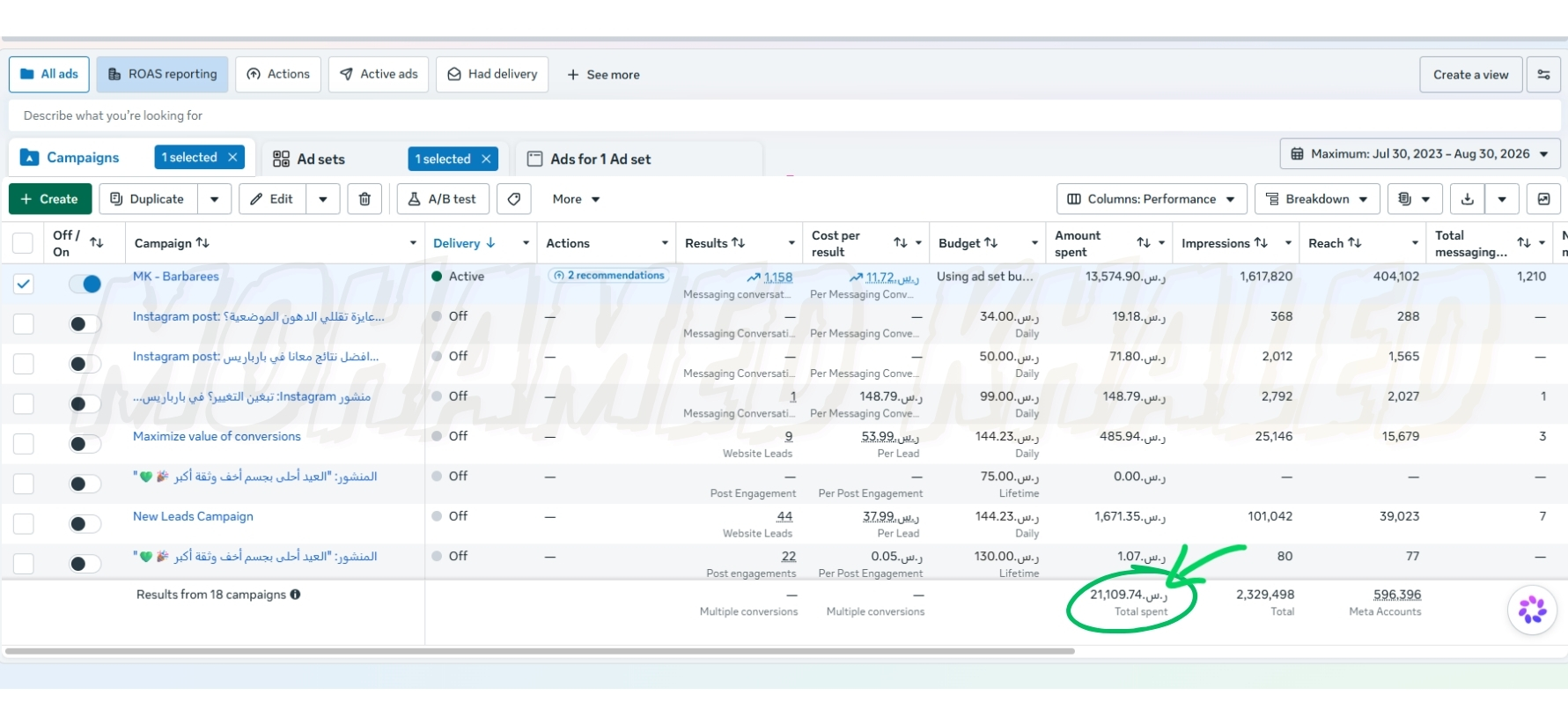Open the Meta AI assistant floating icon
Image resolution: width=1568 pixels, height=725 pixels.
pyautogui.click(x=1532, y=609)
